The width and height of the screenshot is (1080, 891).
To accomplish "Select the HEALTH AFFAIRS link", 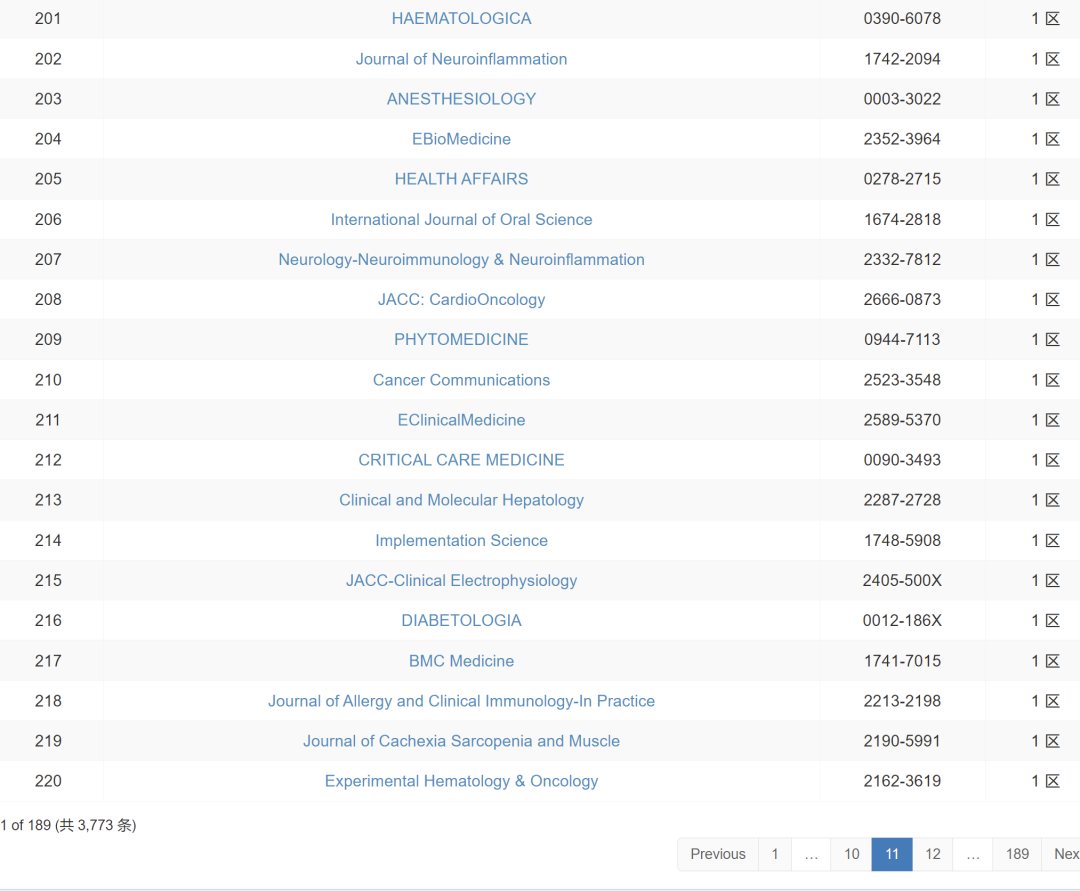I will [461, 179].
